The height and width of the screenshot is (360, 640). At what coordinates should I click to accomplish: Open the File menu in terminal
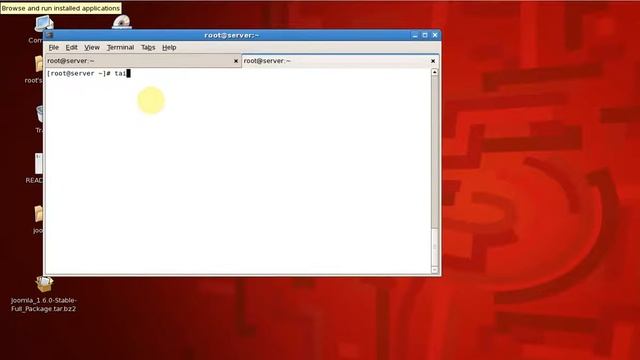point(53,47)
